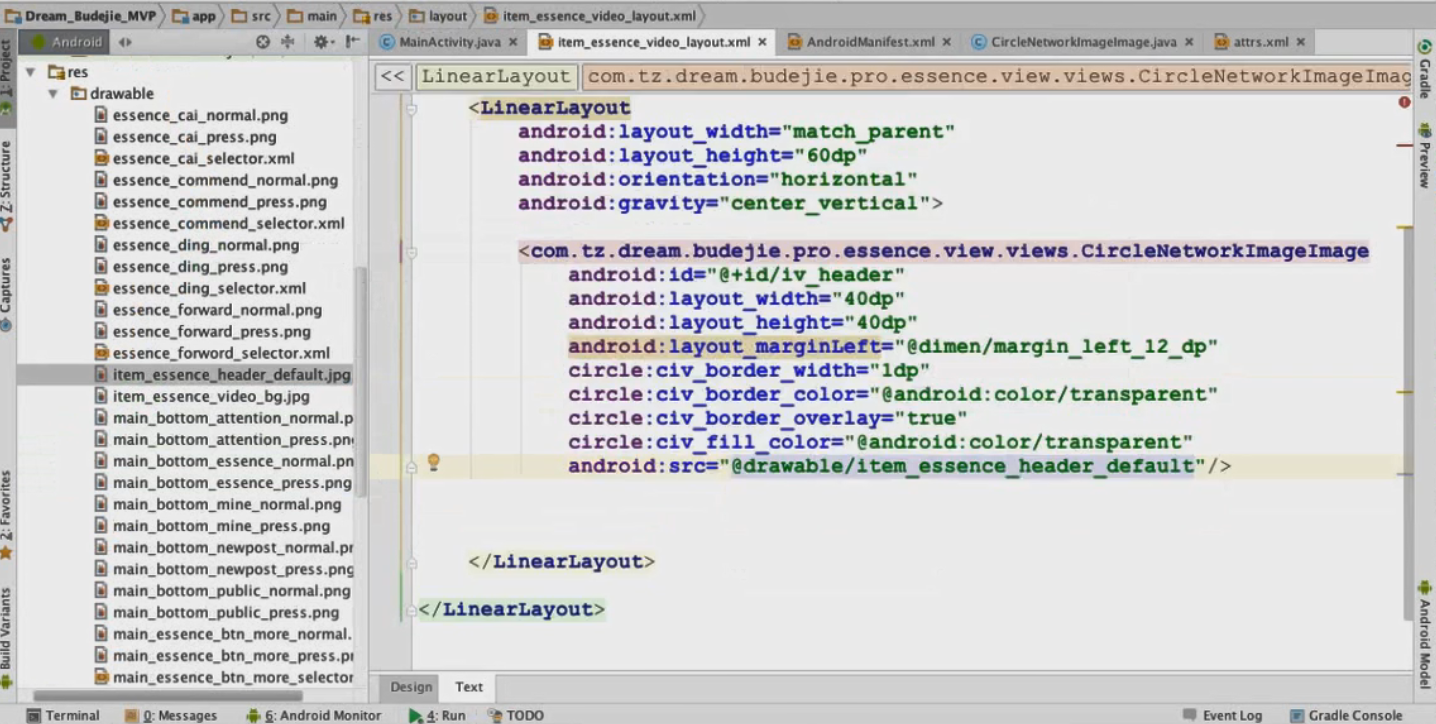This screenshot has width=1436, height=724.
Task: Click the main folder in navigation breadcrumb
Action: 312,16
